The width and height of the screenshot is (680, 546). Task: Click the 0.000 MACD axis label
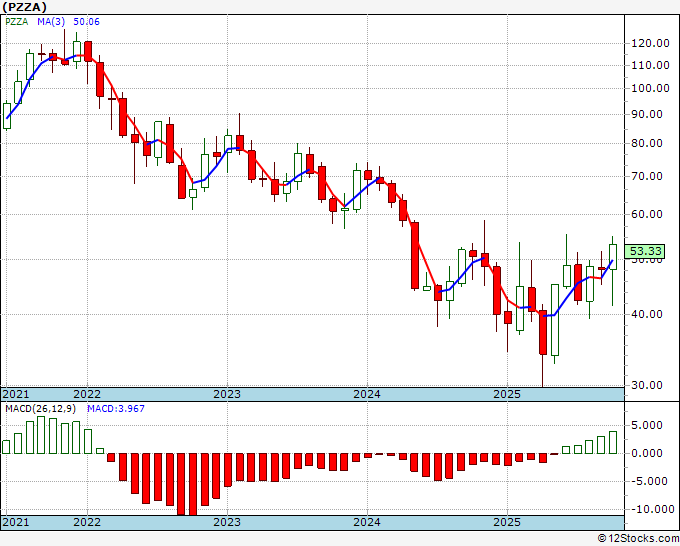(x=647, y=454)
